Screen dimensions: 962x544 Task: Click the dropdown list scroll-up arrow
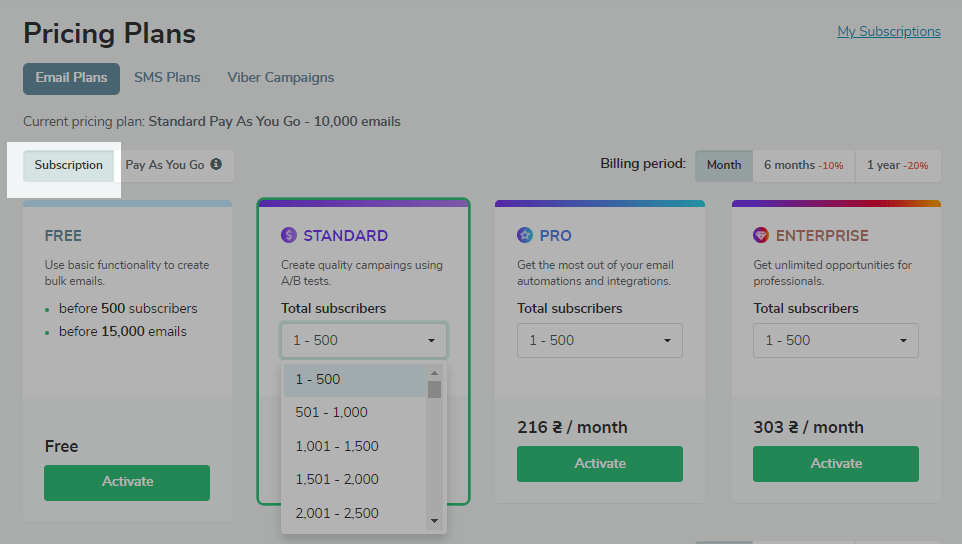tap(434, 373)
